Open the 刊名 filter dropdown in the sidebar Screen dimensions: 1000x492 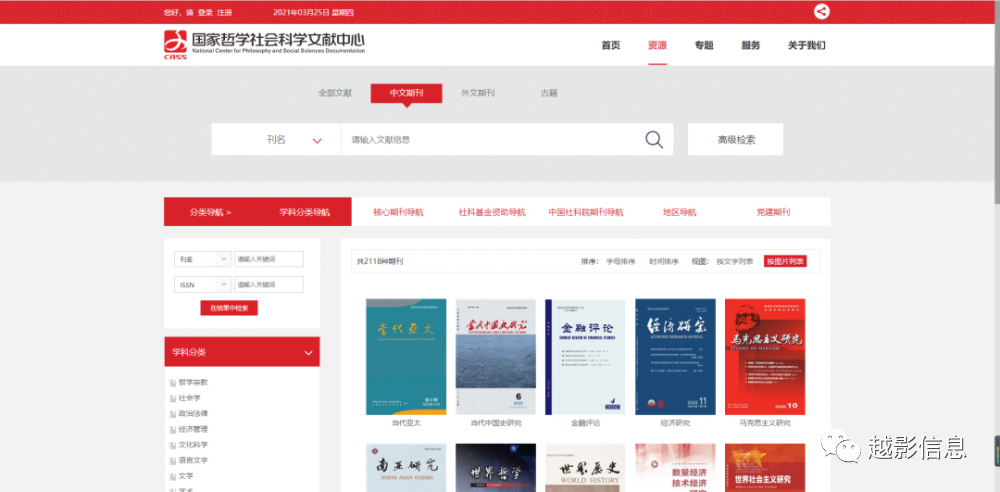pyautogui.click(x=203, y=259)
